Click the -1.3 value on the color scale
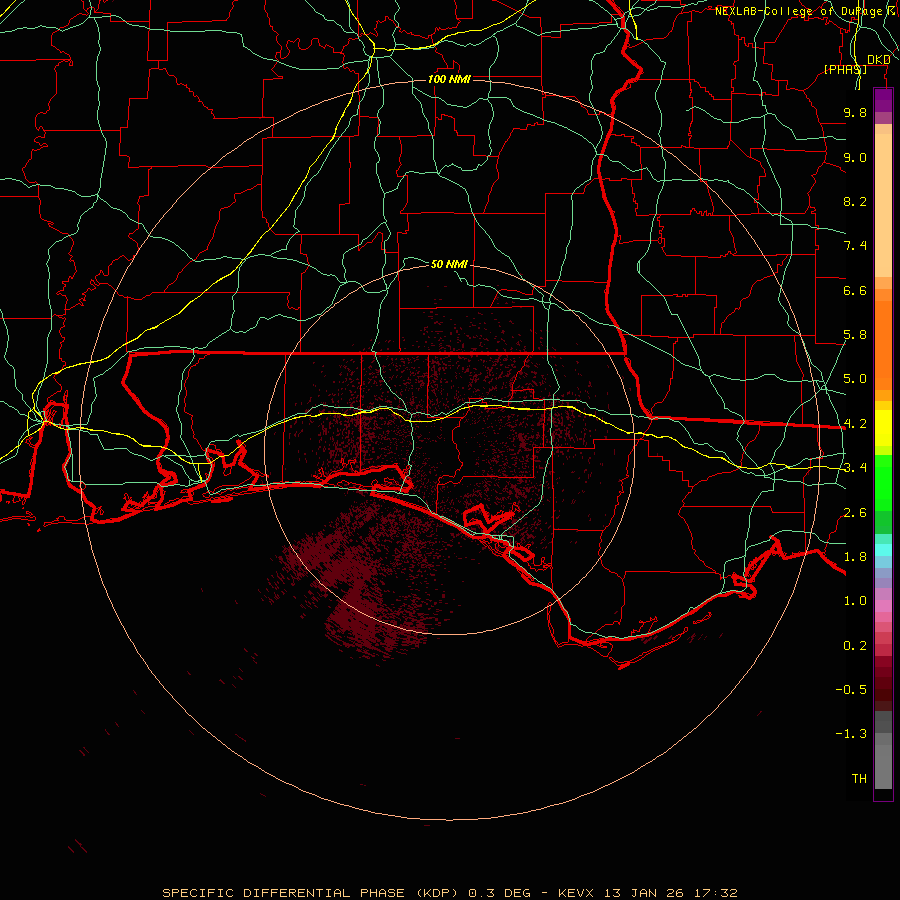 [x=851, y=734]
